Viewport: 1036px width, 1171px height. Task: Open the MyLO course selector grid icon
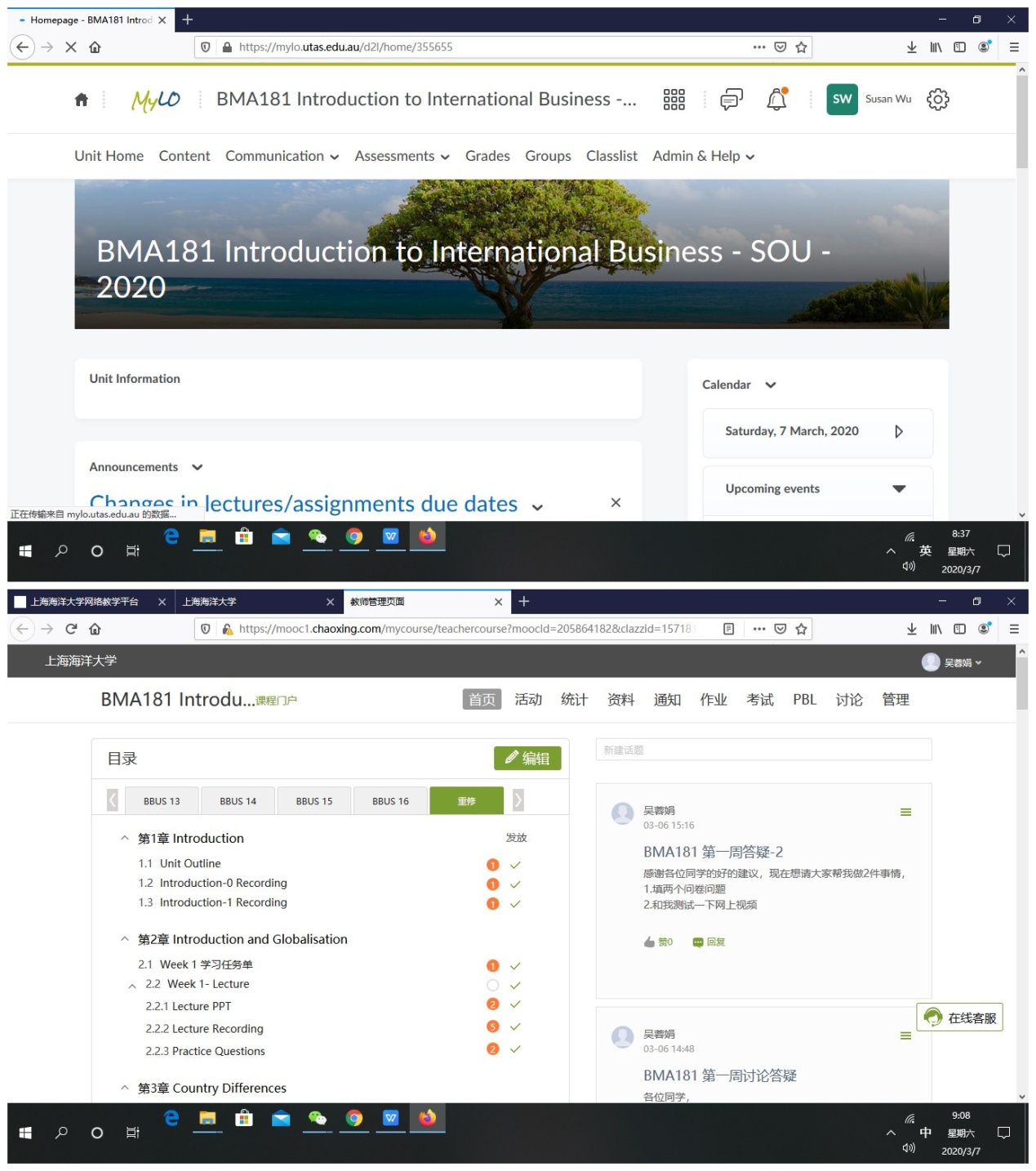click(x=674, y=100)
